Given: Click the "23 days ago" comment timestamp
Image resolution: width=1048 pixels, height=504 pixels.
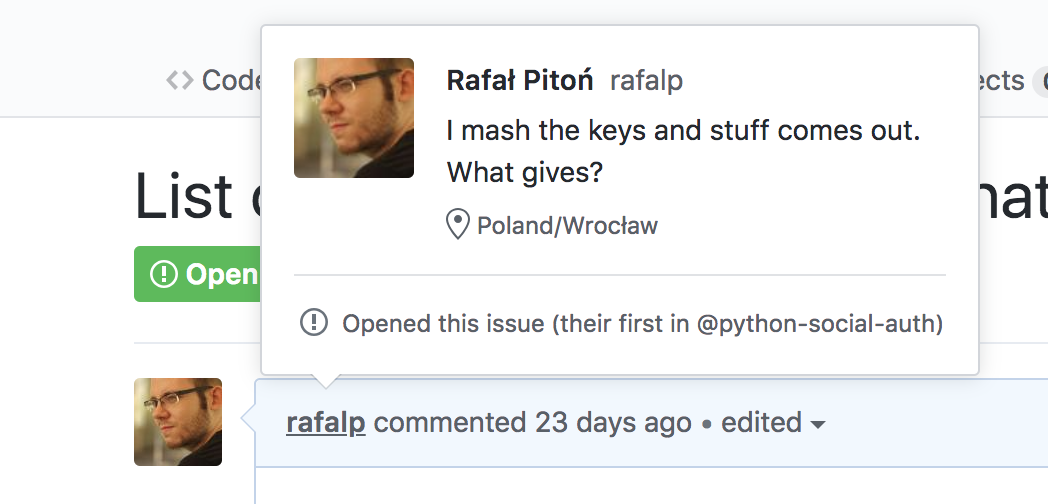Looking at the screenshot, I should click(x=613, y=423).
